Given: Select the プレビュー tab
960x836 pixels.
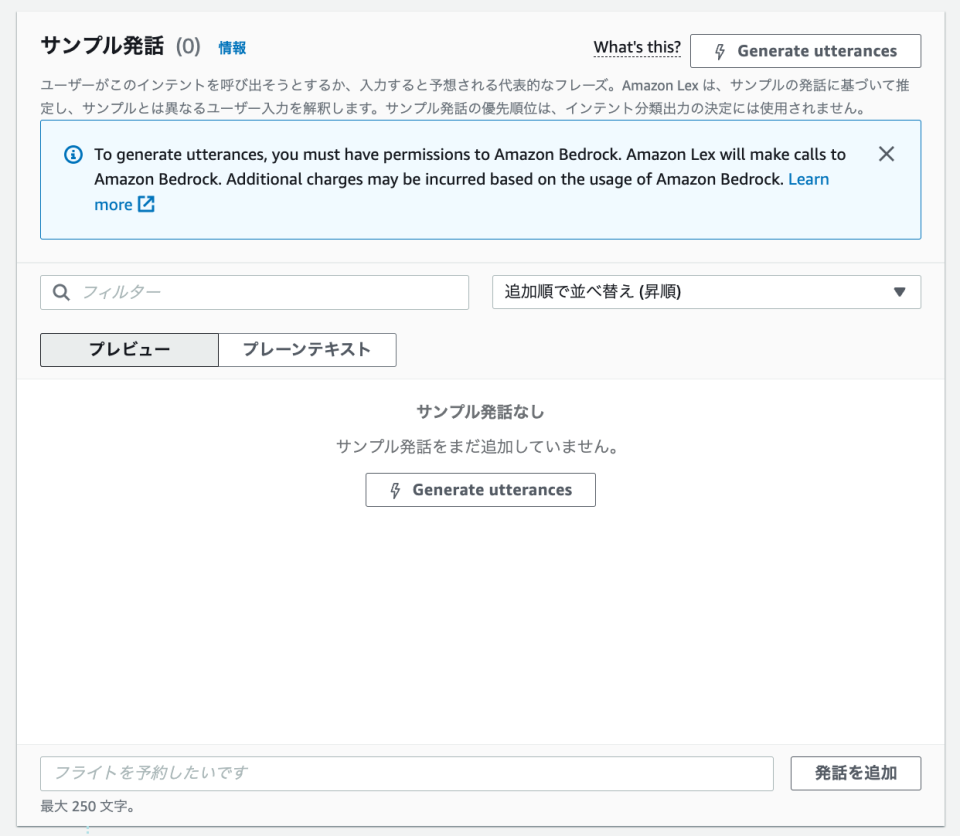Looking at the screenshot, I should tap(129, 350).
